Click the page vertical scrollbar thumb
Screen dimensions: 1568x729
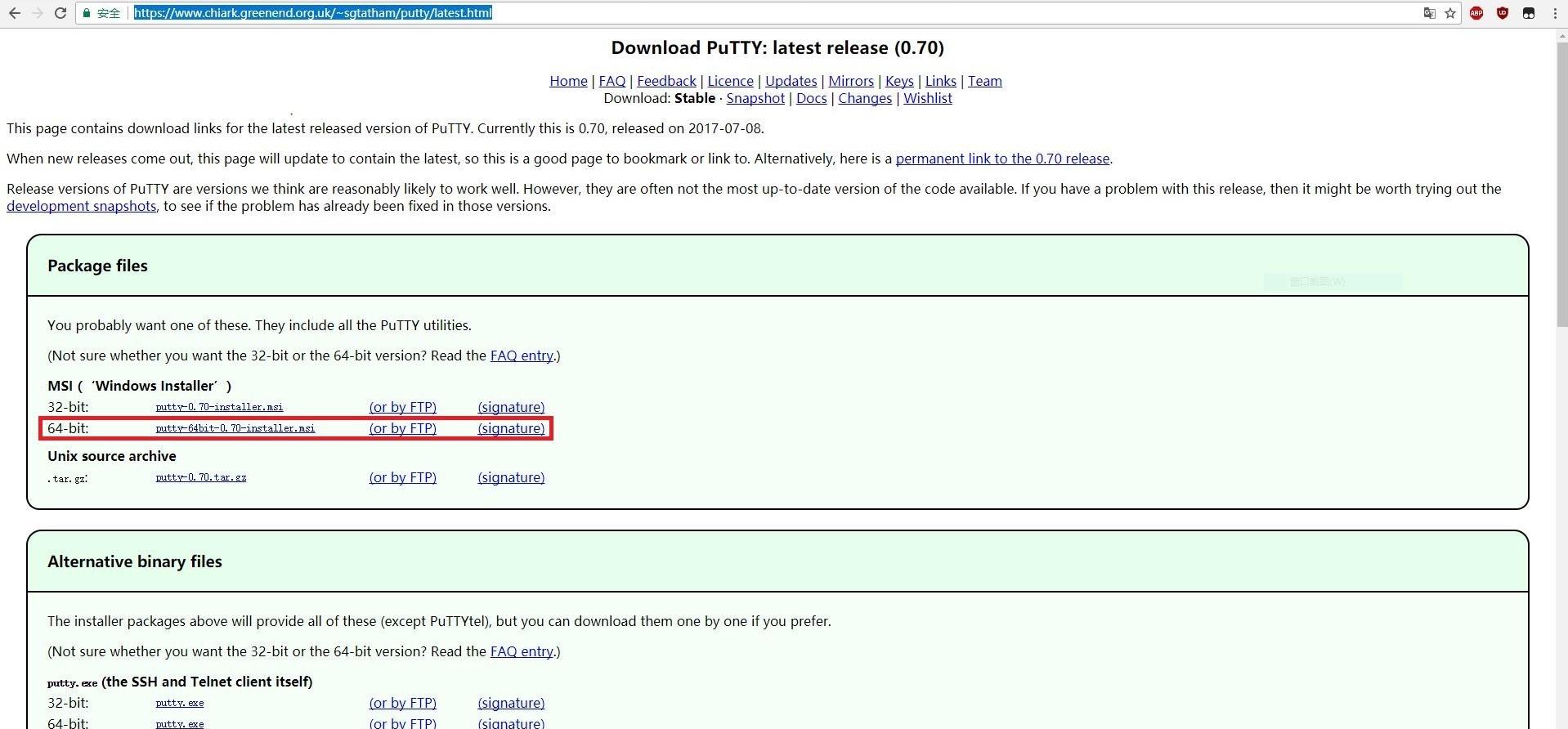point(1561,184)
